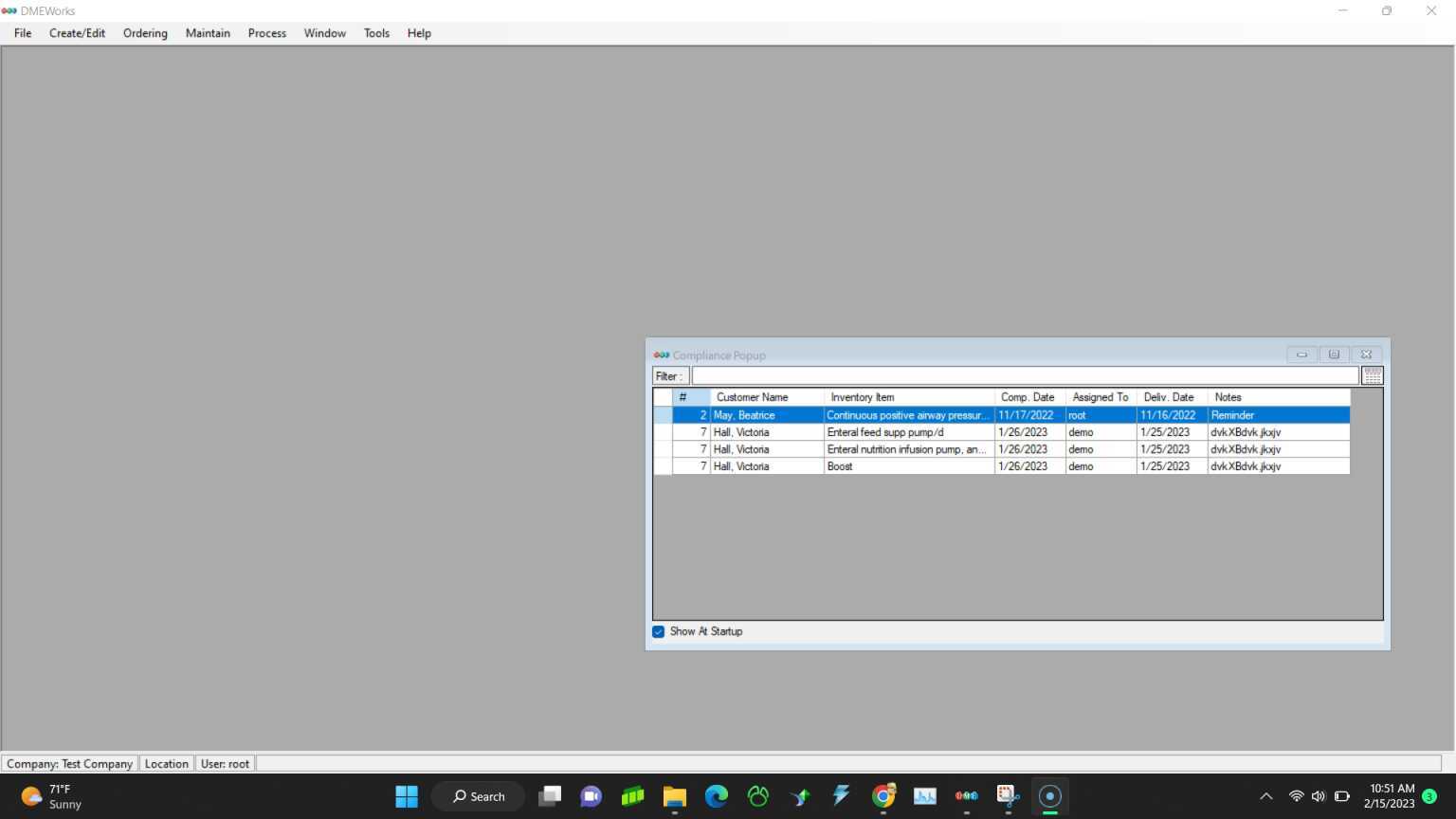This screenshot has height=819, width=1456.
Task: Open File Explorer from the taskbar
Action: (674, 796)
